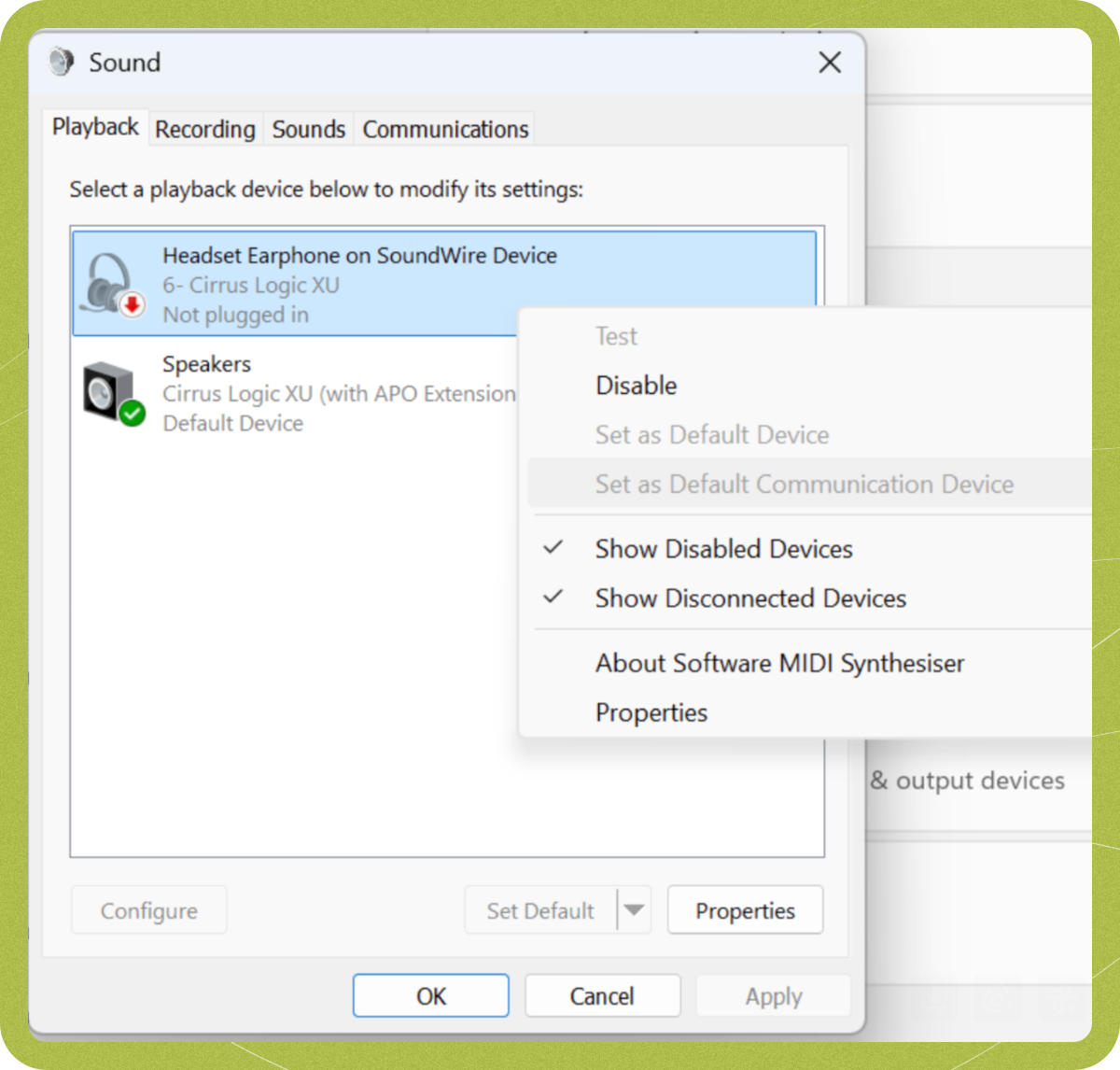Toggle Show Disconnected Devices option

751,598
